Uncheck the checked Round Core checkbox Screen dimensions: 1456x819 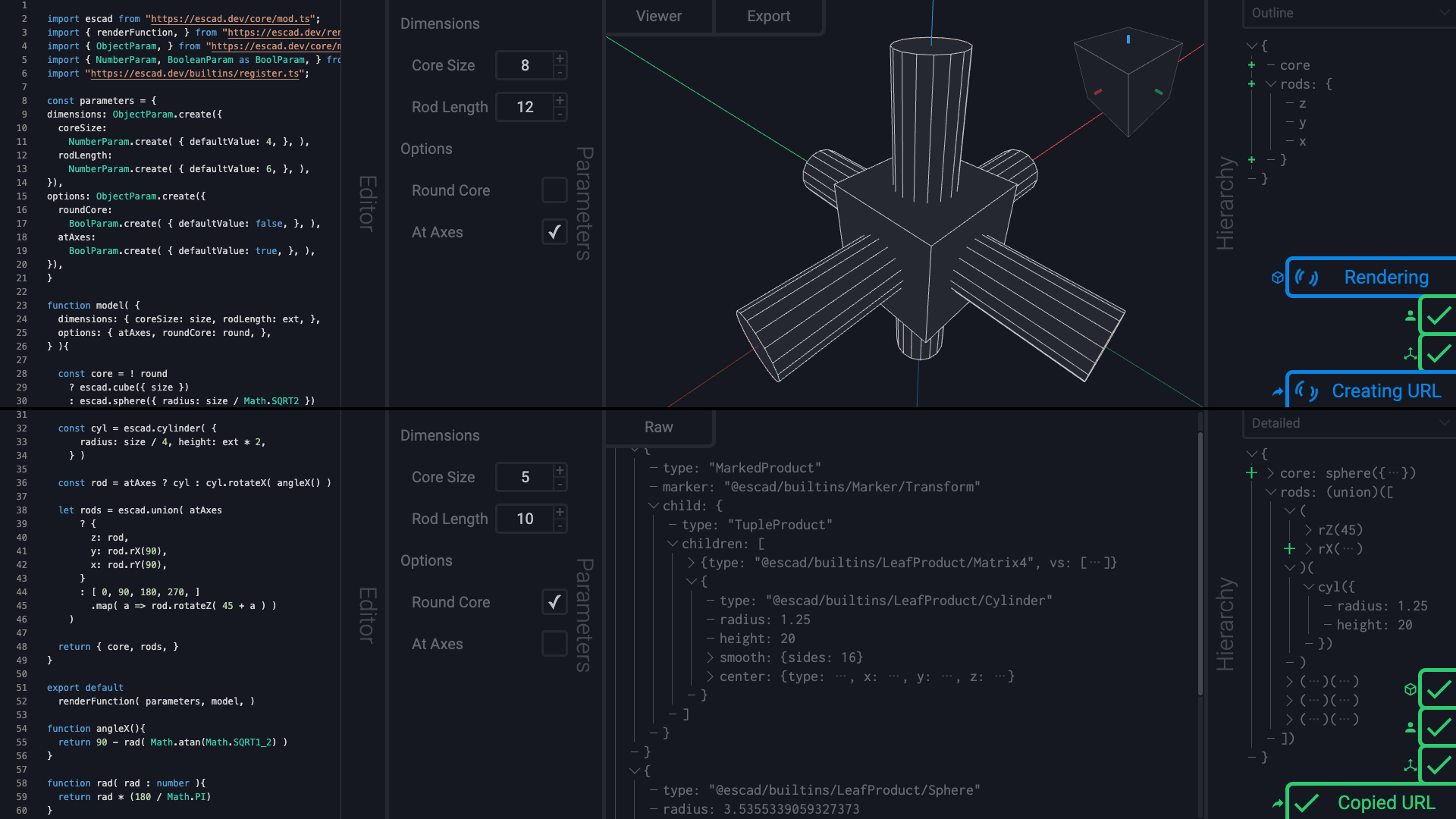click(554, 602)
